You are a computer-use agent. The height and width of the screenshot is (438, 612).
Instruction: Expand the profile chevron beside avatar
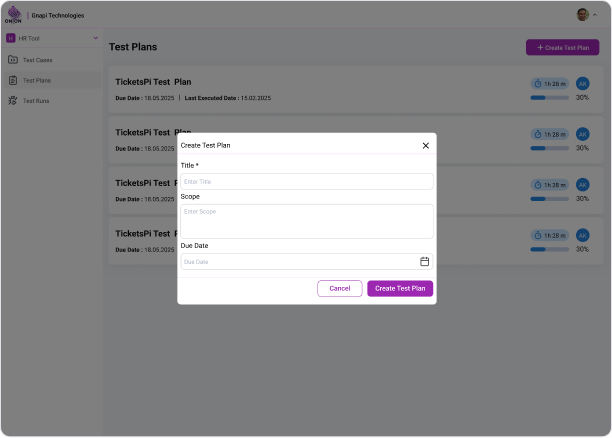point(595,15)
